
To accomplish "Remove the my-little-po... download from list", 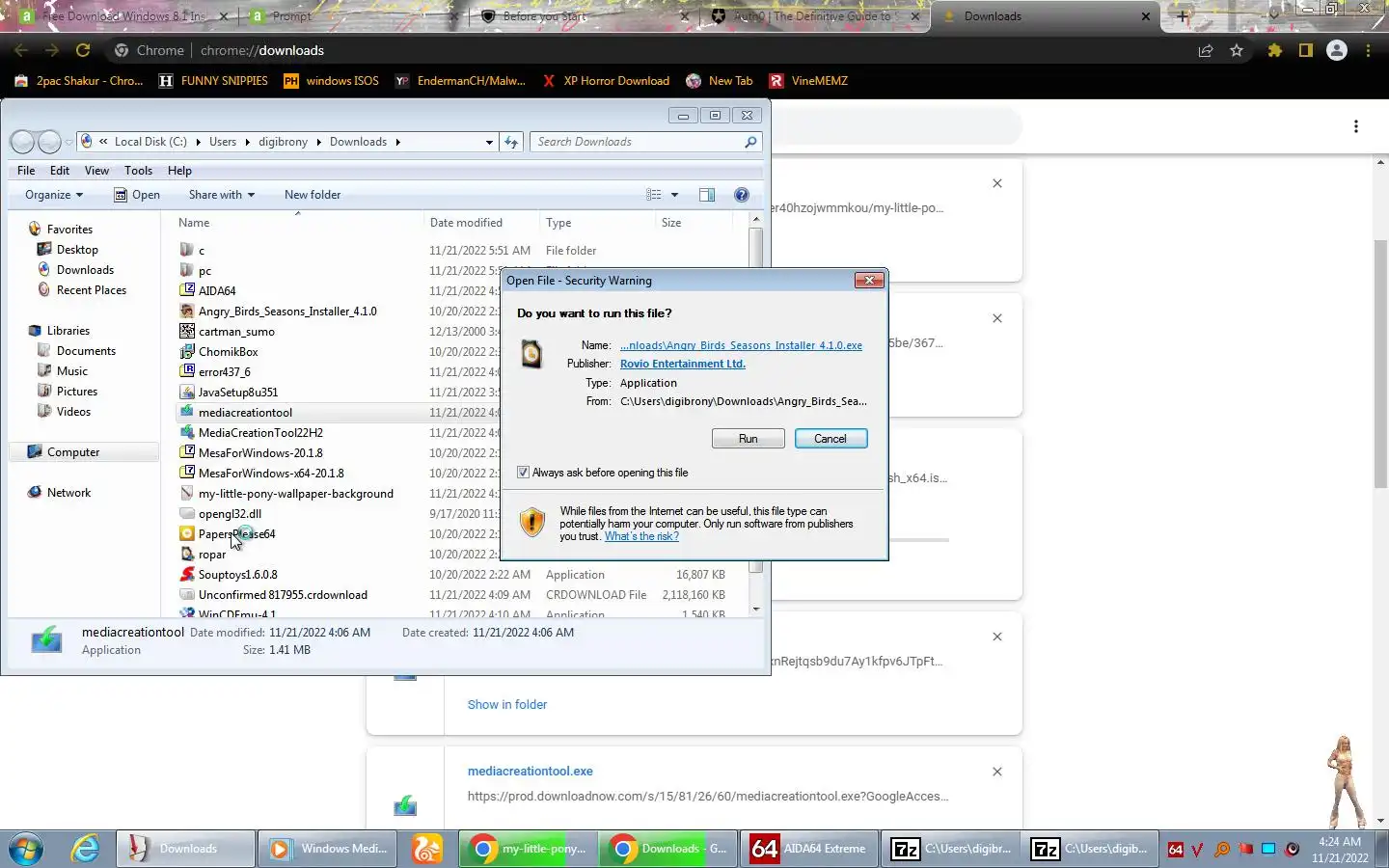I will (997, 183).
